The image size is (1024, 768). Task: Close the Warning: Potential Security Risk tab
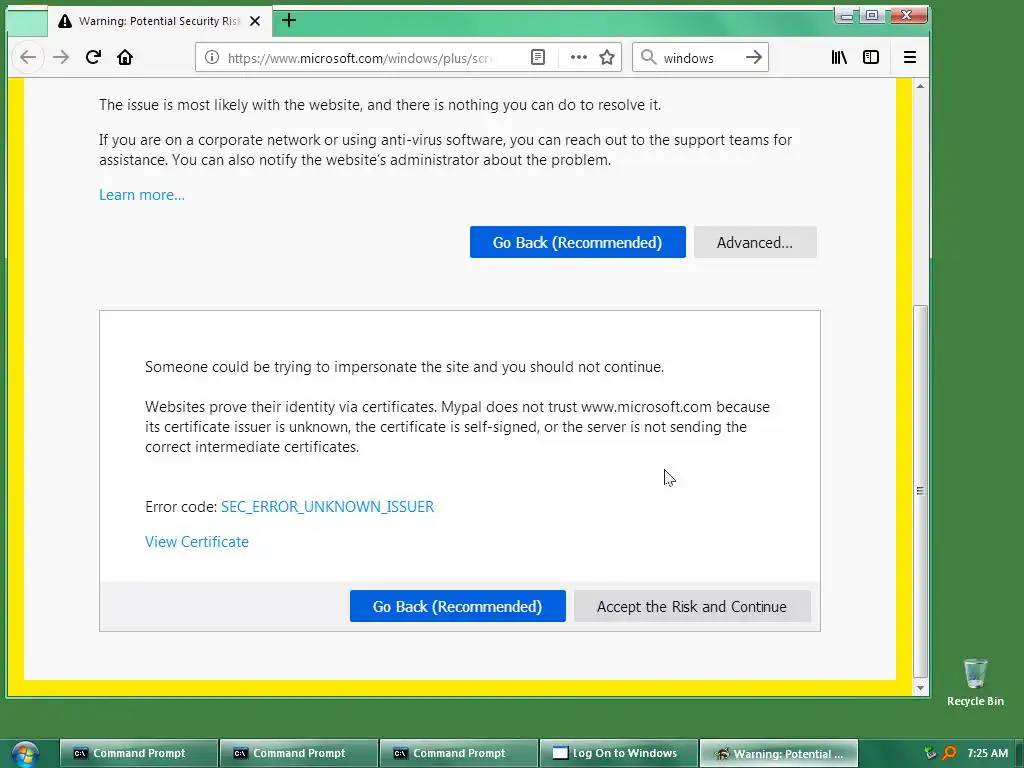pos(255,21)
